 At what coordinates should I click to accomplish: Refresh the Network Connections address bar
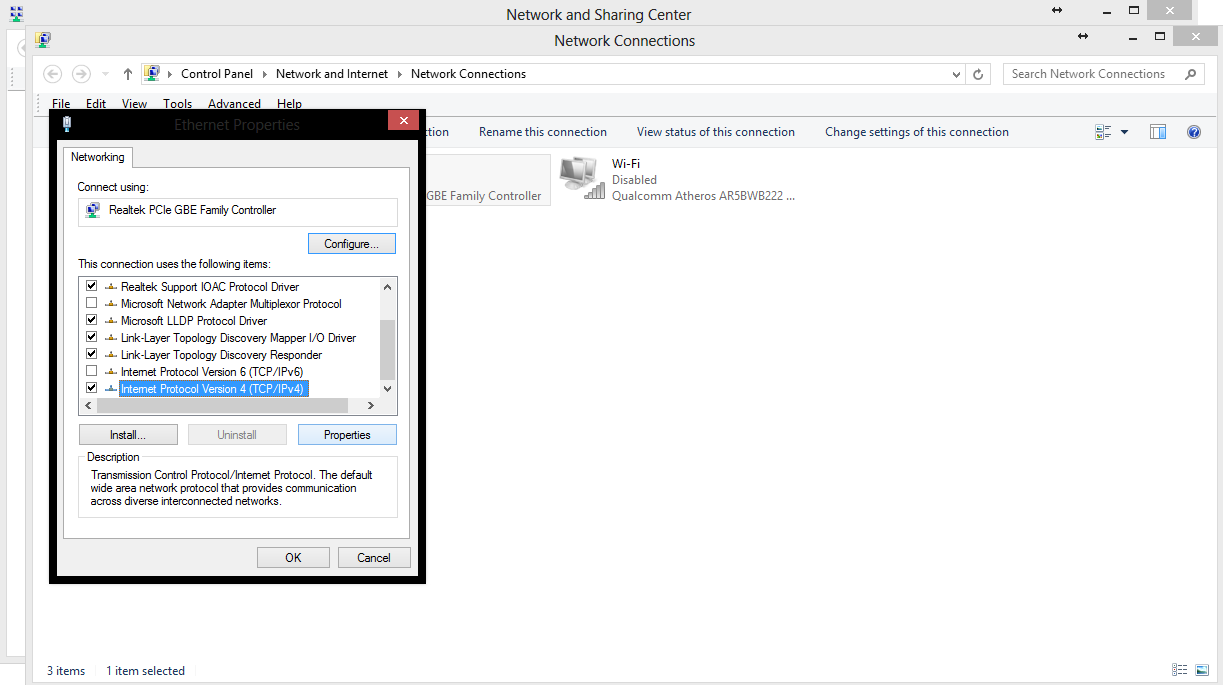pyautogui.click(x=979, y=74)
